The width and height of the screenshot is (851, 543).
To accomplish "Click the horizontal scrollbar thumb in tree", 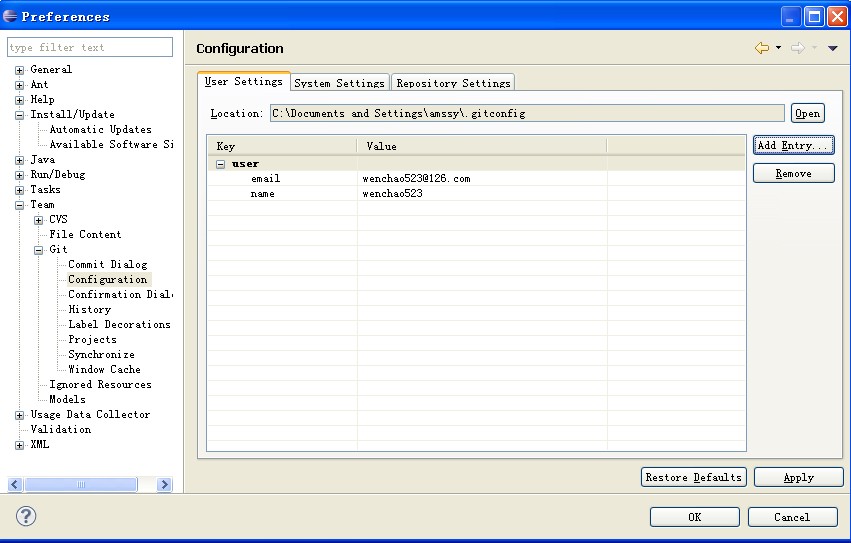I will tap(81, 484).
